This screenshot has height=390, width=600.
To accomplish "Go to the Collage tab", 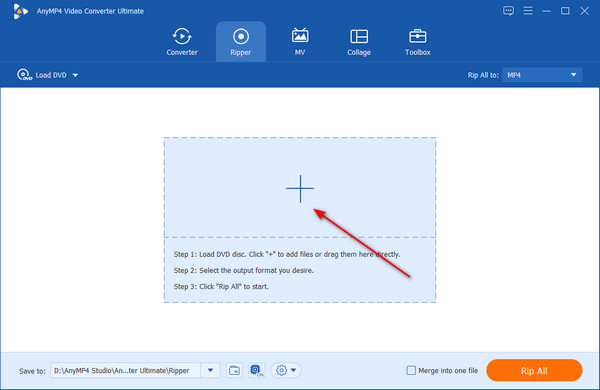I will (x=359, y=42).
